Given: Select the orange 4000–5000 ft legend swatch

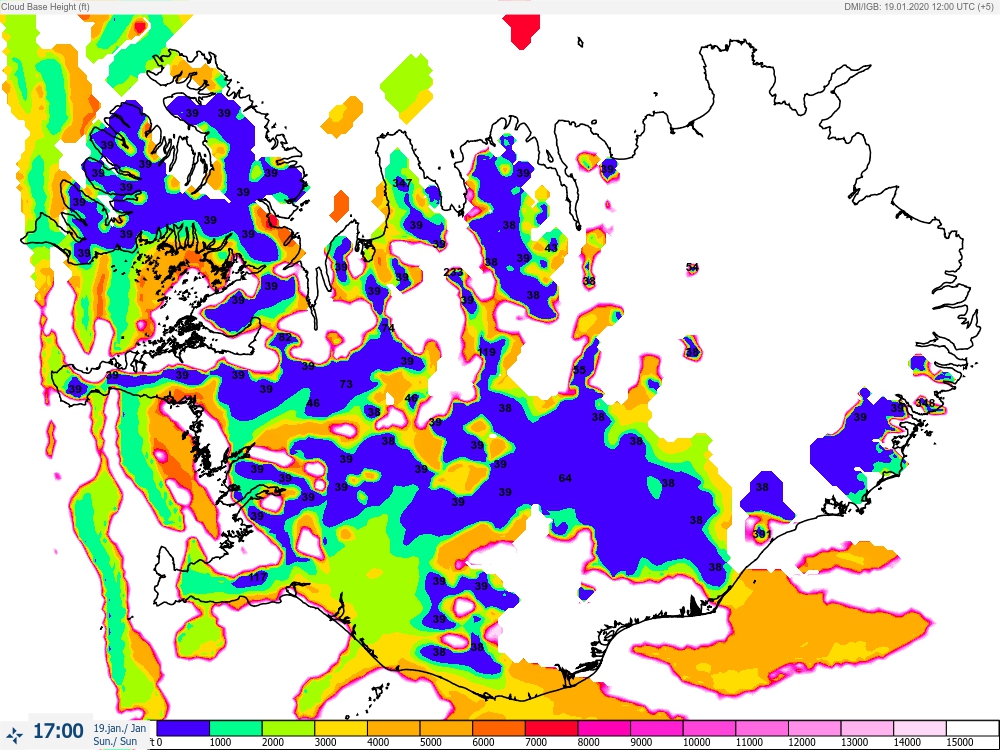Looking at the screenshot, I should coord(393,728).
